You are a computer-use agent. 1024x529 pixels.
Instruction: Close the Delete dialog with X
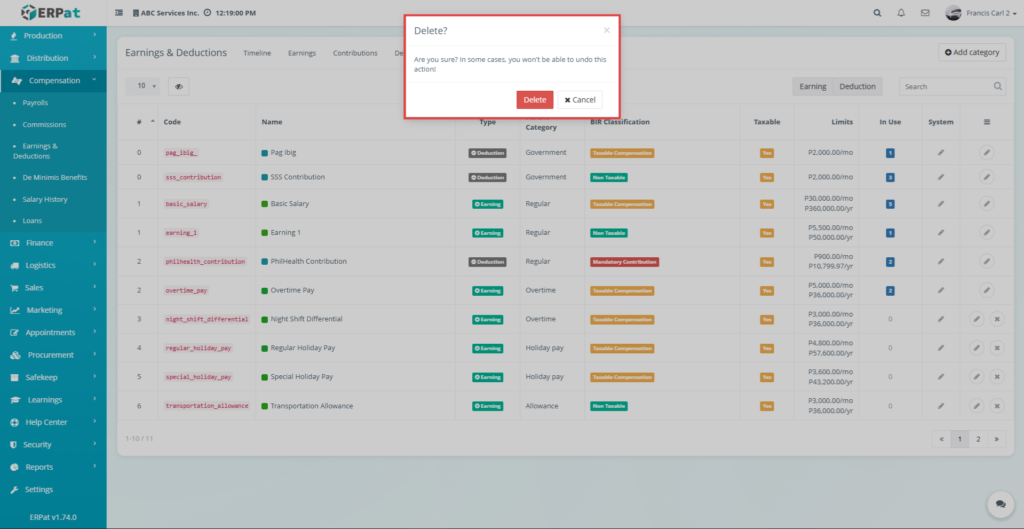(x=606, y=31)
